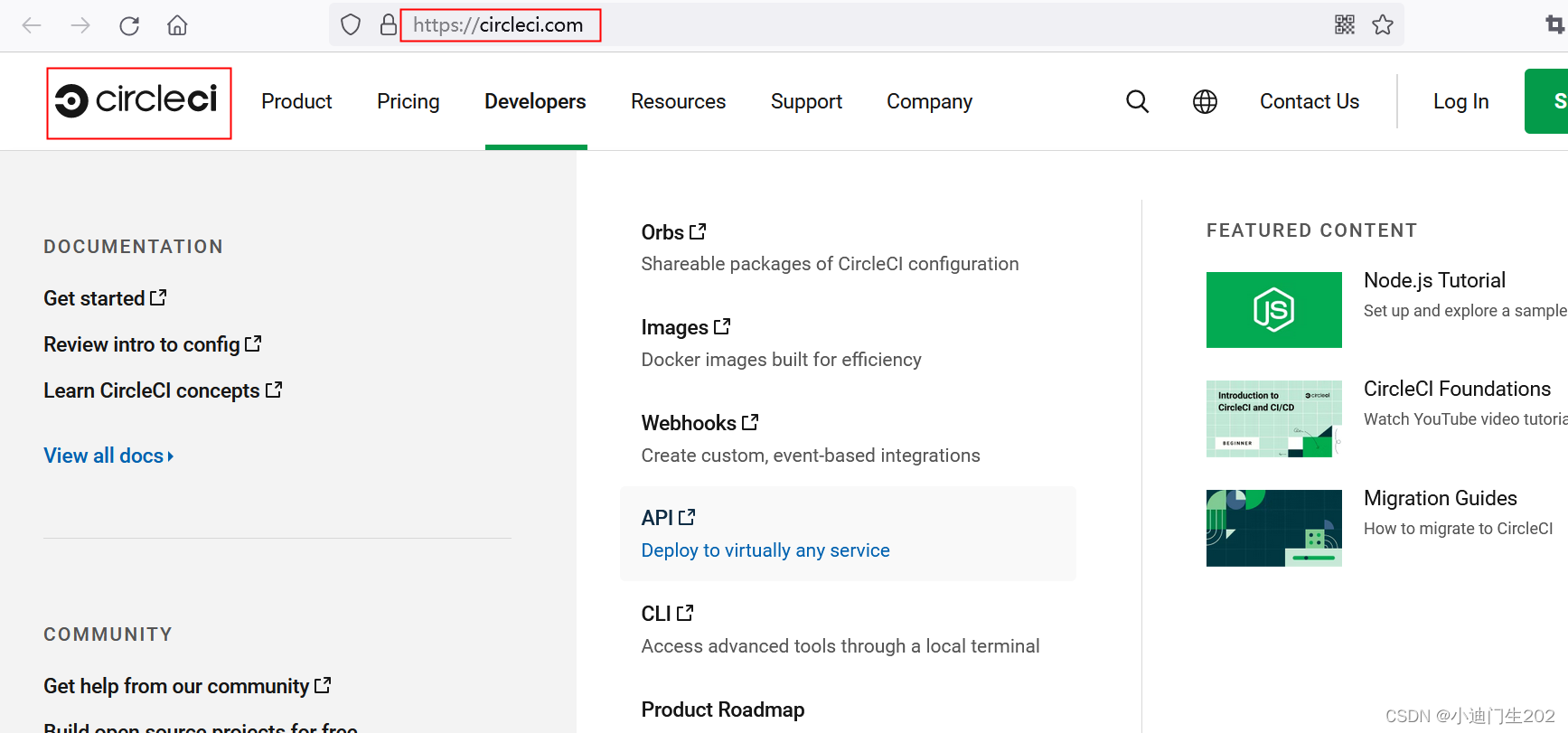Click the arrow after View all docs
The image size is (1568, 733).
171,456
